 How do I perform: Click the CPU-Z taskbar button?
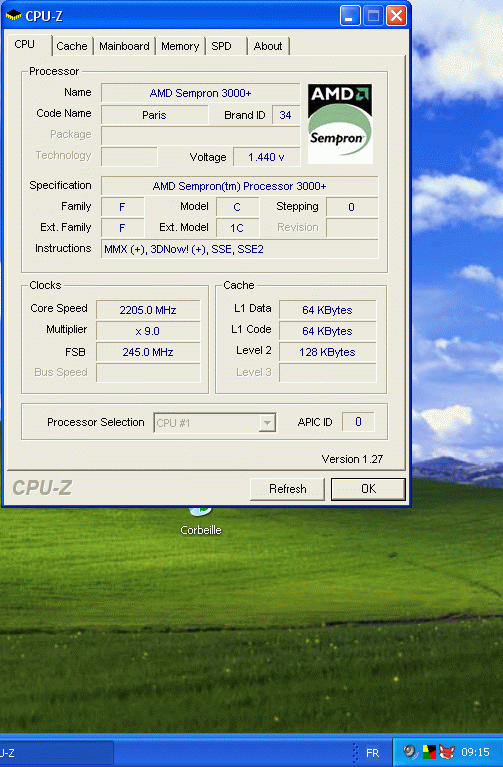tap(56, 753)
